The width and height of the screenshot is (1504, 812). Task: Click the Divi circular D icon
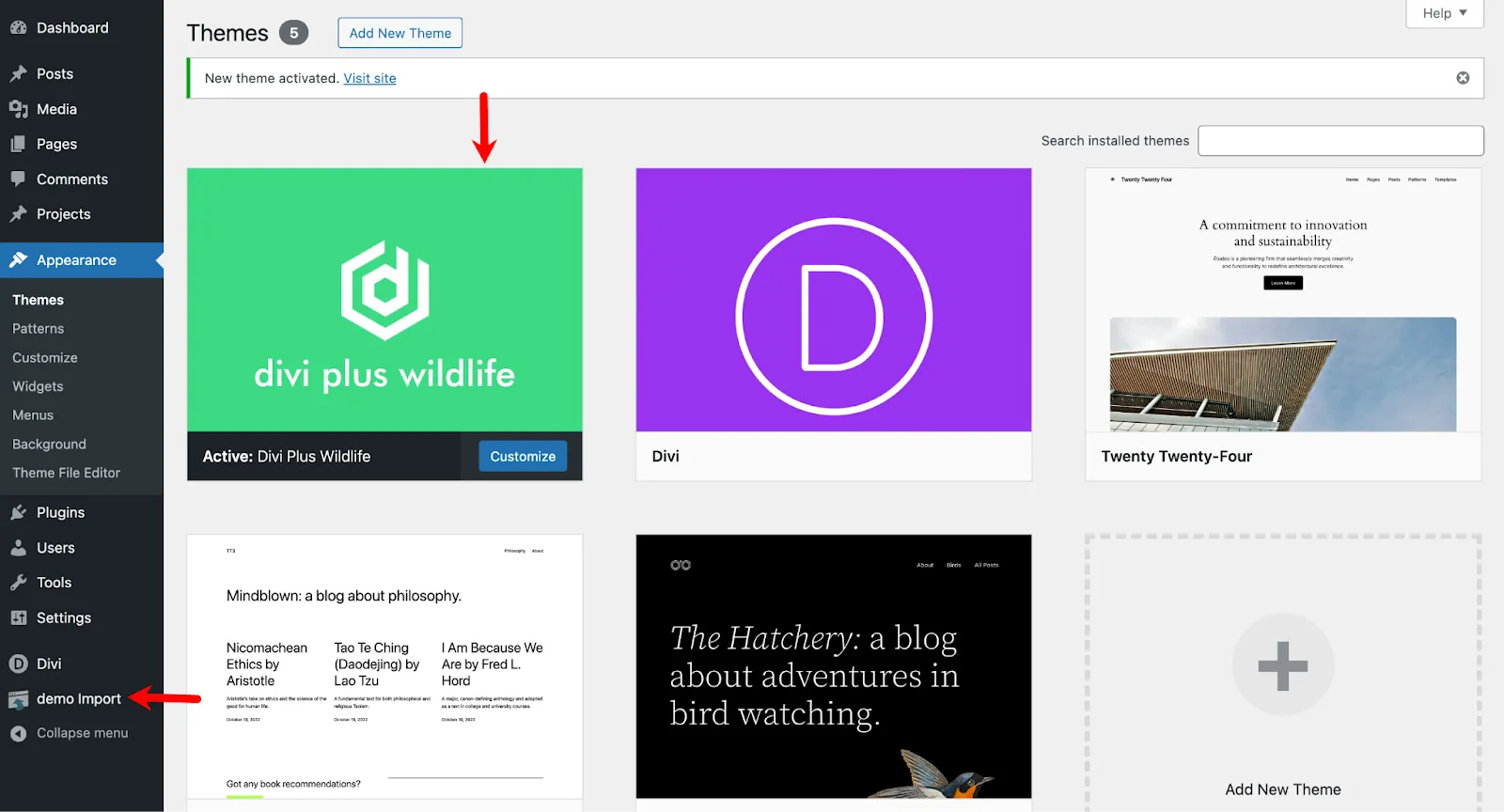[19, 664]
